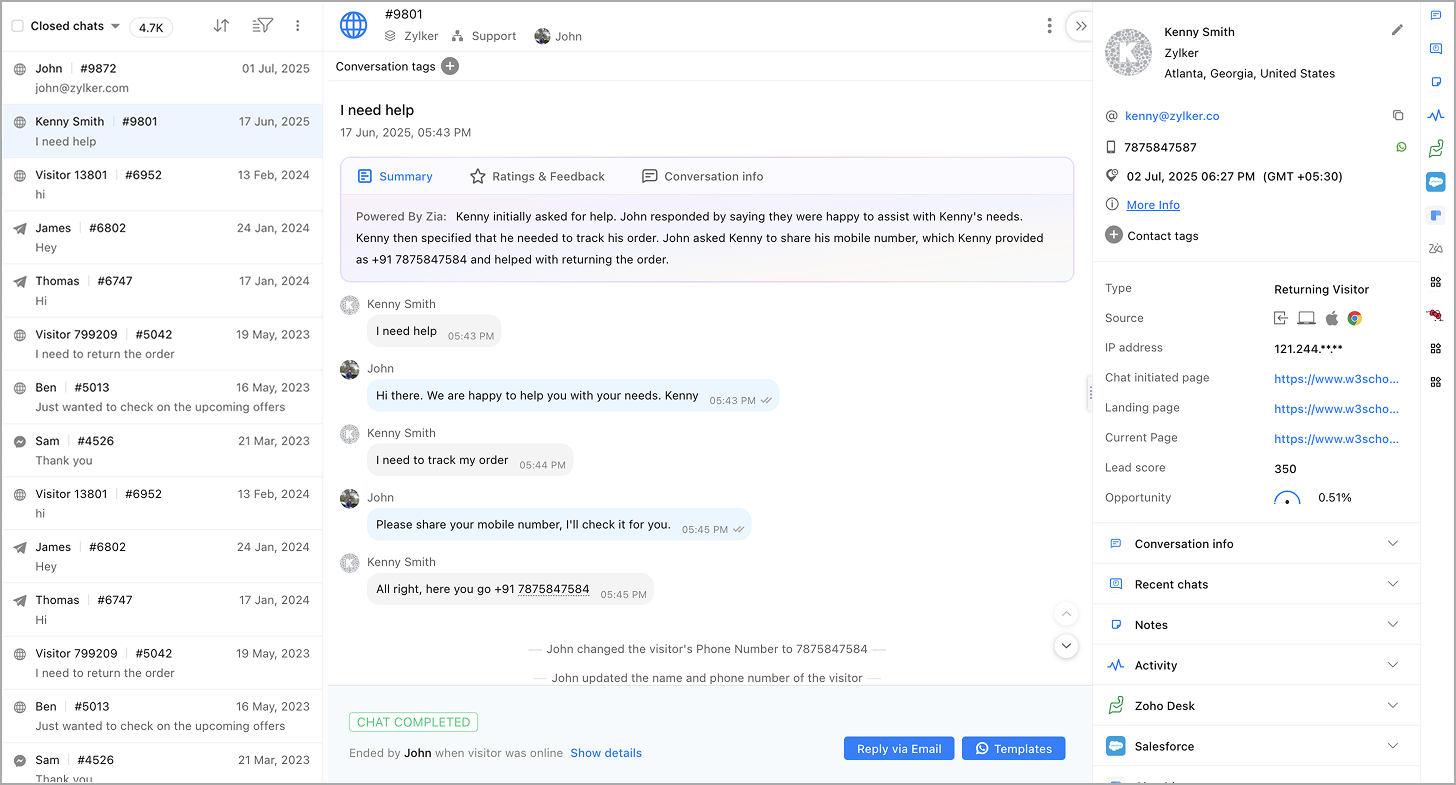
Task: Edit contact details with pencil icon
Action: coord(1397,30)
